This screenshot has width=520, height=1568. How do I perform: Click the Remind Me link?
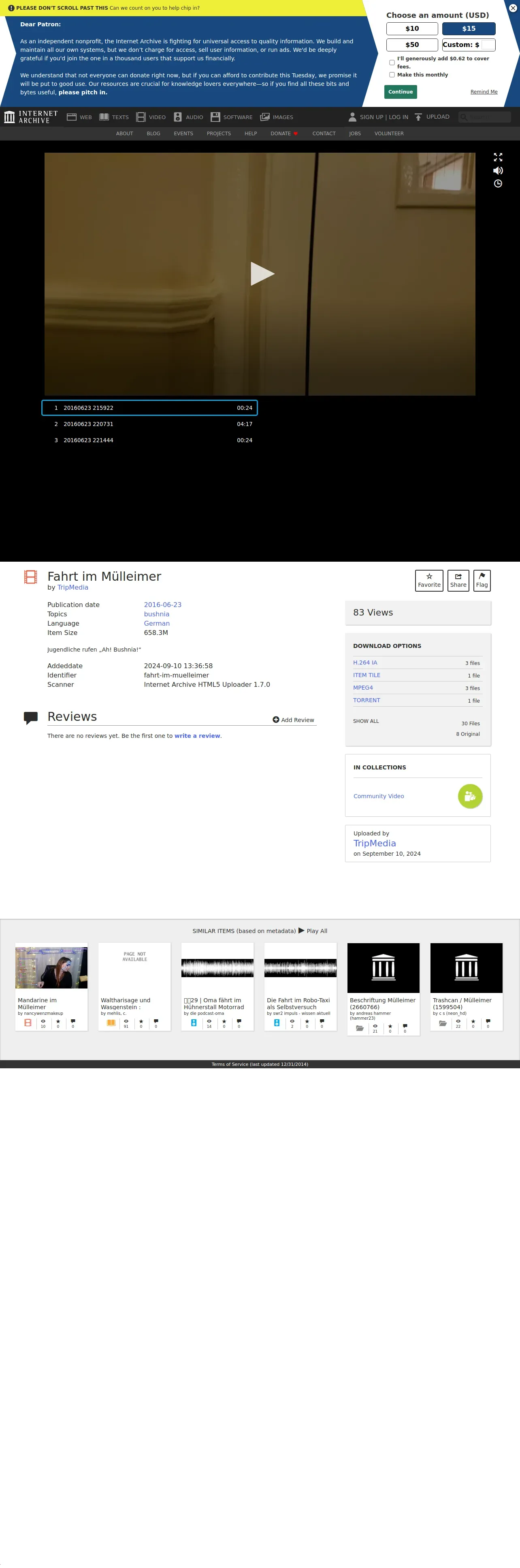484,92
